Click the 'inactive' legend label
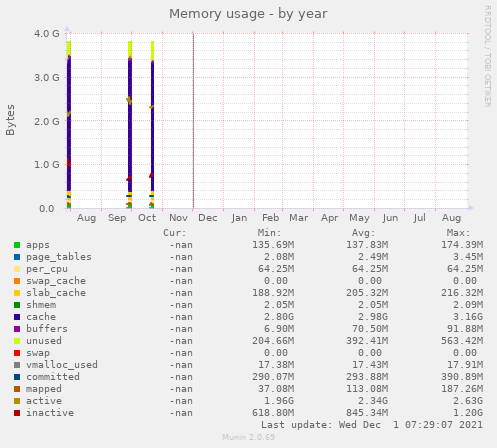Viewport: 497px width, 448px height. click(x=50, y=413)
